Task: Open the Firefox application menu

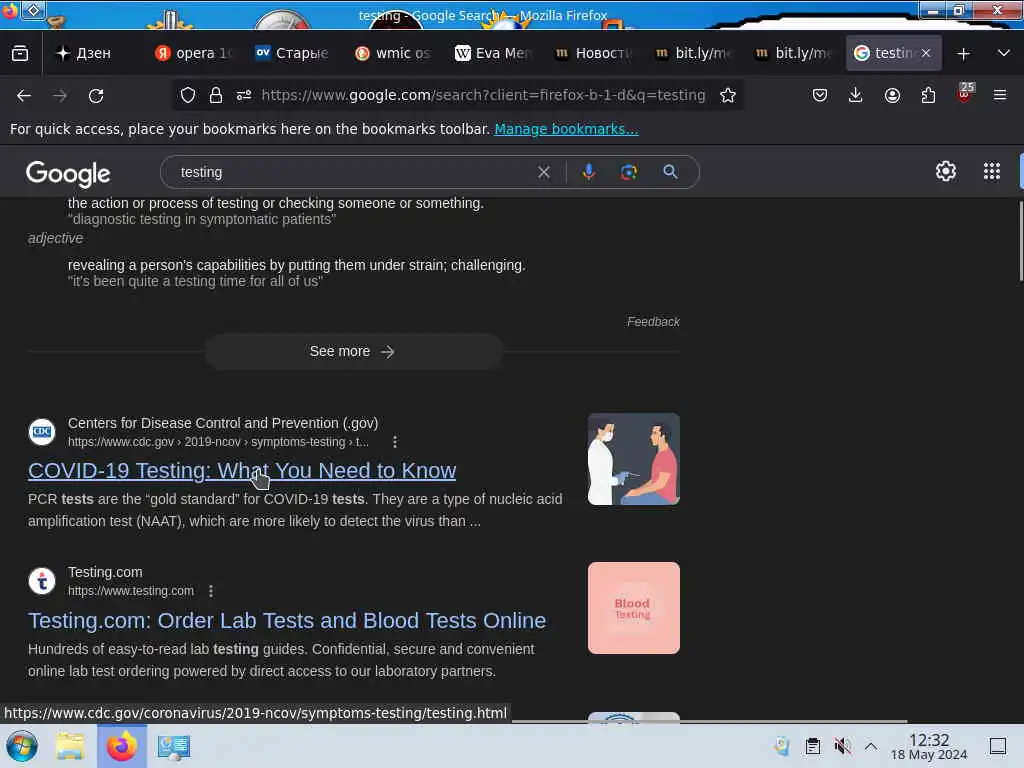Action: (1000, 95)
